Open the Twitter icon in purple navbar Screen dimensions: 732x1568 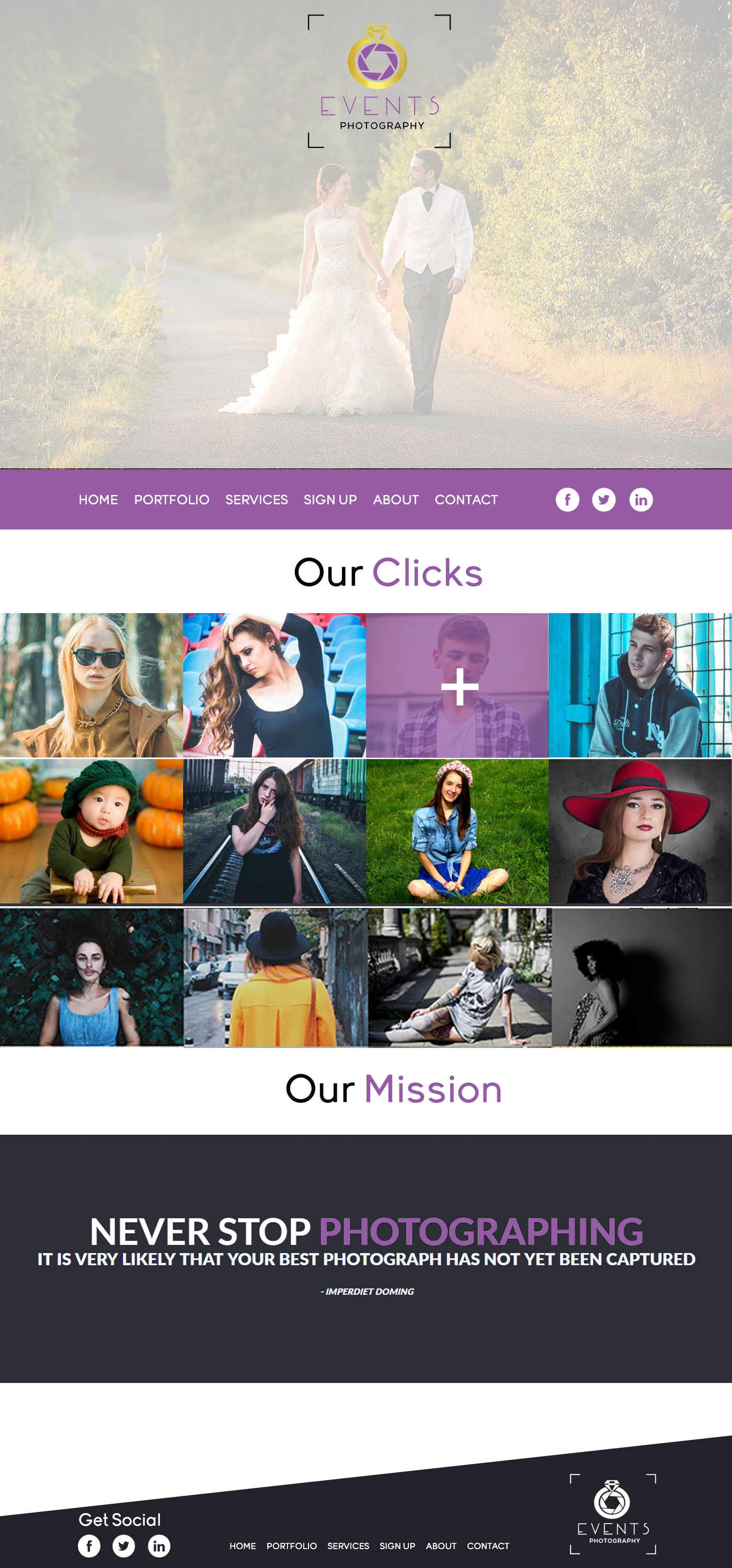coord(603,500)
